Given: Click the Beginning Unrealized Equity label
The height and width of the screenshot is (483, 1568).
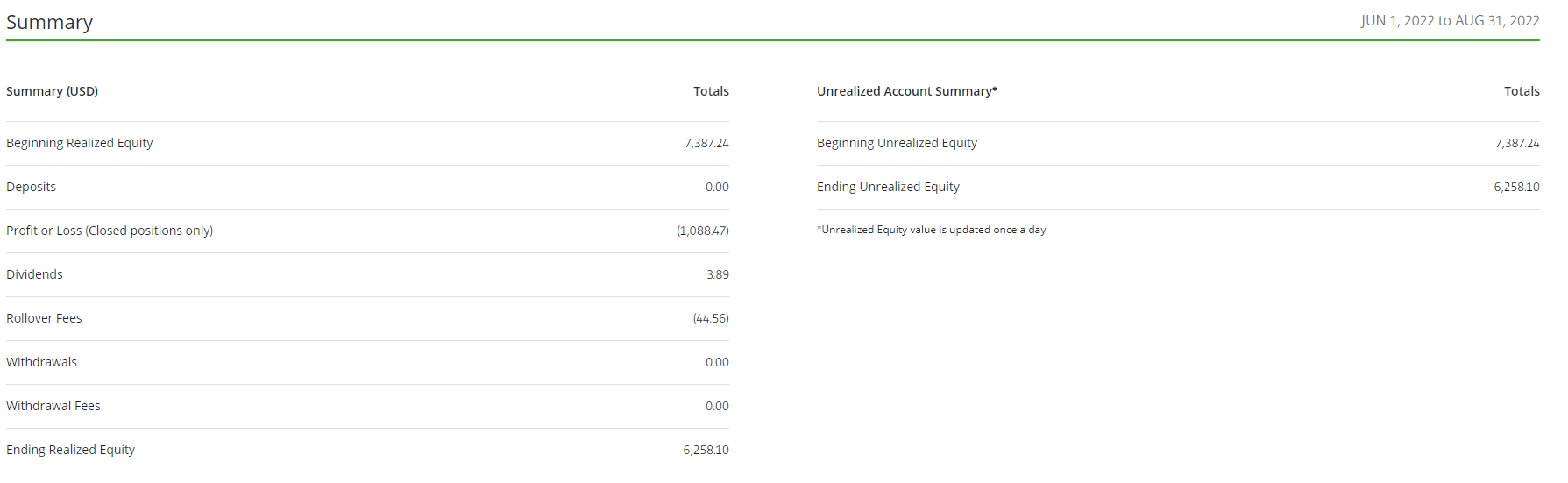Looking at the screenshot, I should tap(897, 143).
